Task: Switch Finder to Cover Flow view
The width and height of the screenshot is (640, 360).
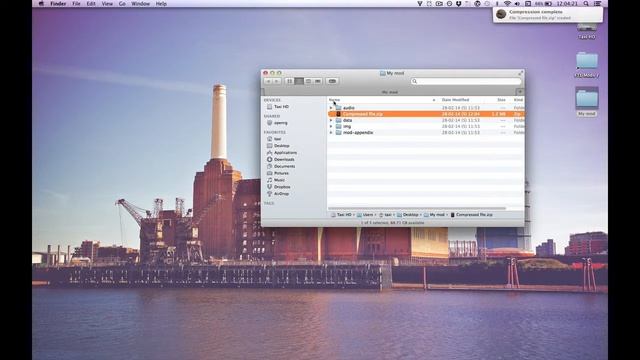Action: click(318, 81)
